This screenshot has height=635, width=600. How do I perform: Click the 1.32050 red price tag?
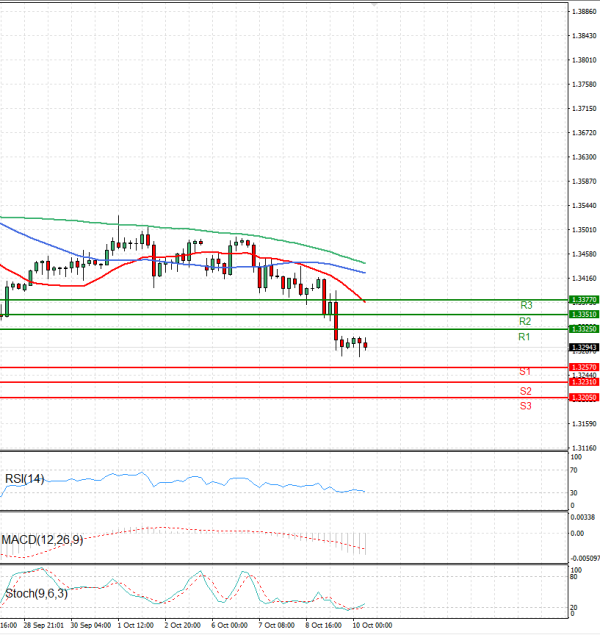(583, 398)
